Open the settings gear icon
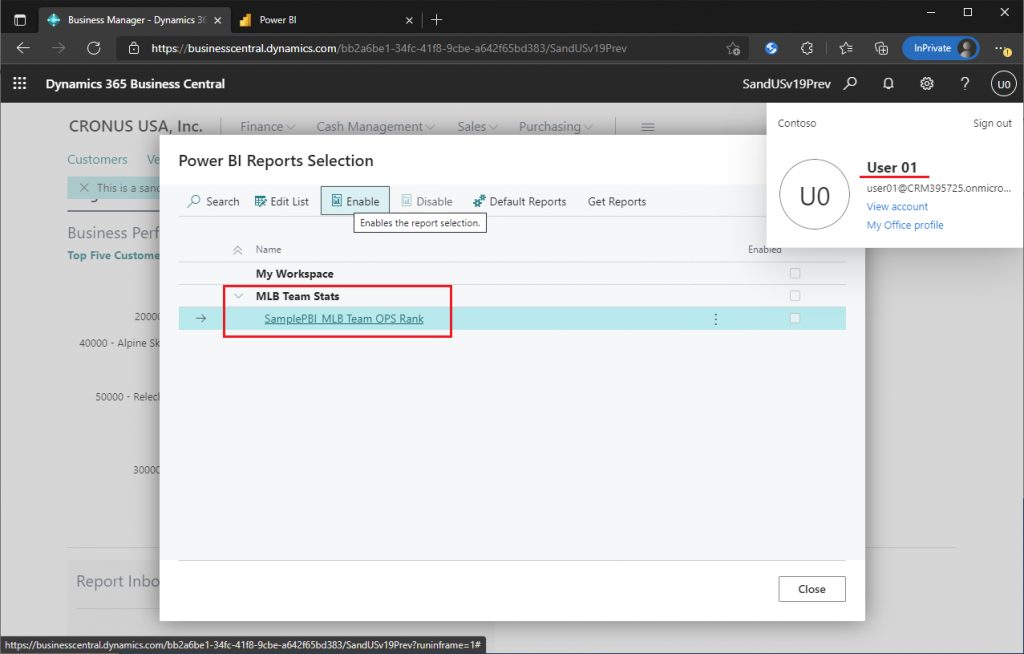Screen dimensions: 1024x654 (x=927, y=84)
